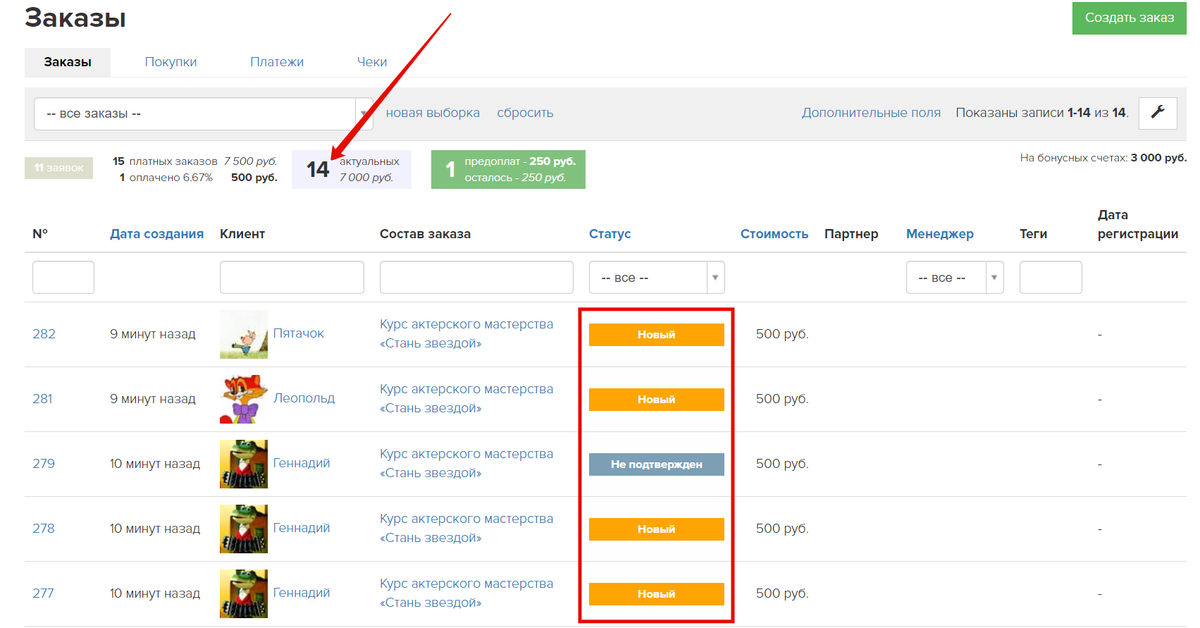1200x628 pixels.
Task: Sort by 'Статус' column header
Action: point(610,234)
